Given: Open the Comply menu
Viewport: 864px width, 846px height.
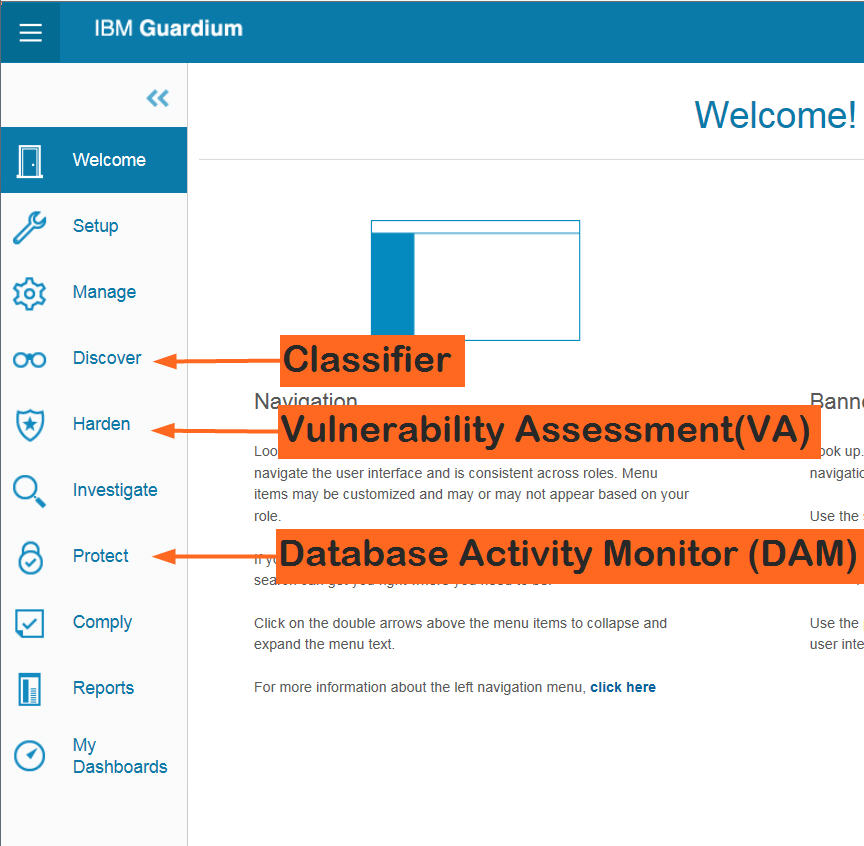Looking at the screenshot, I should 94,622.
